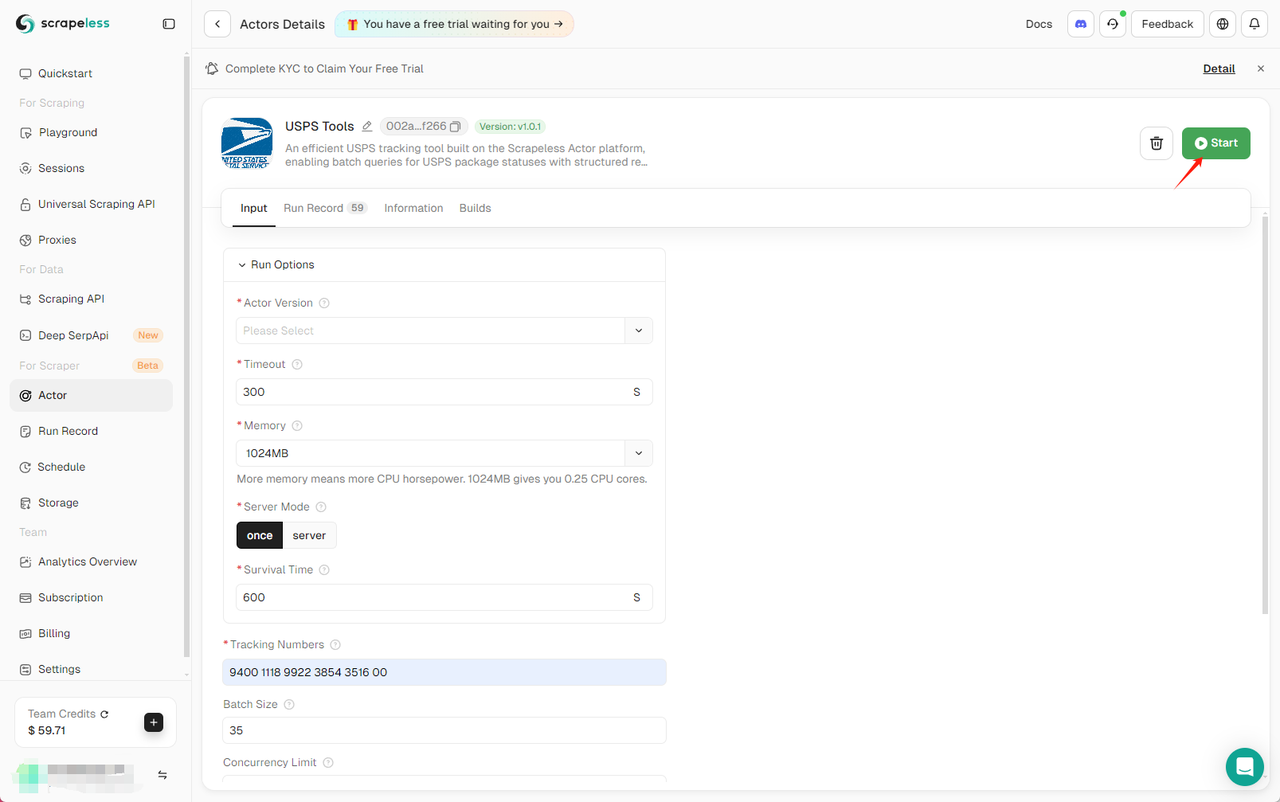1280x802 pixels.
Task: Go back using the back arrow
Action: click(x=217, y=24)
